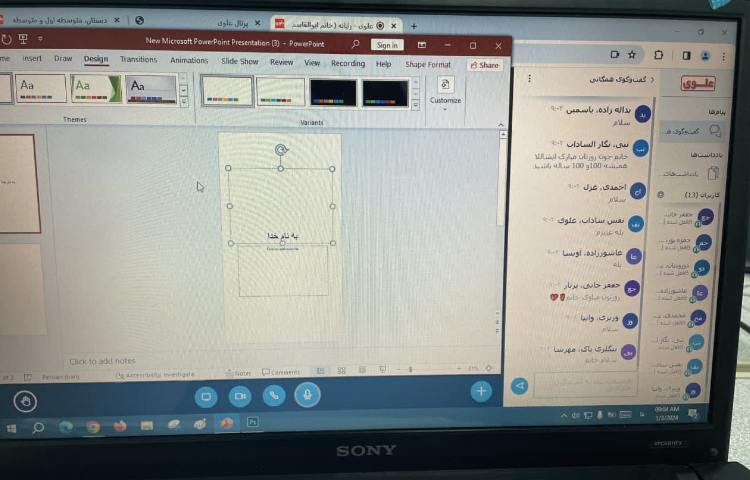Screen dimensions: 750x480
Task: Click the Sign in button
Action: coord(386,45)
